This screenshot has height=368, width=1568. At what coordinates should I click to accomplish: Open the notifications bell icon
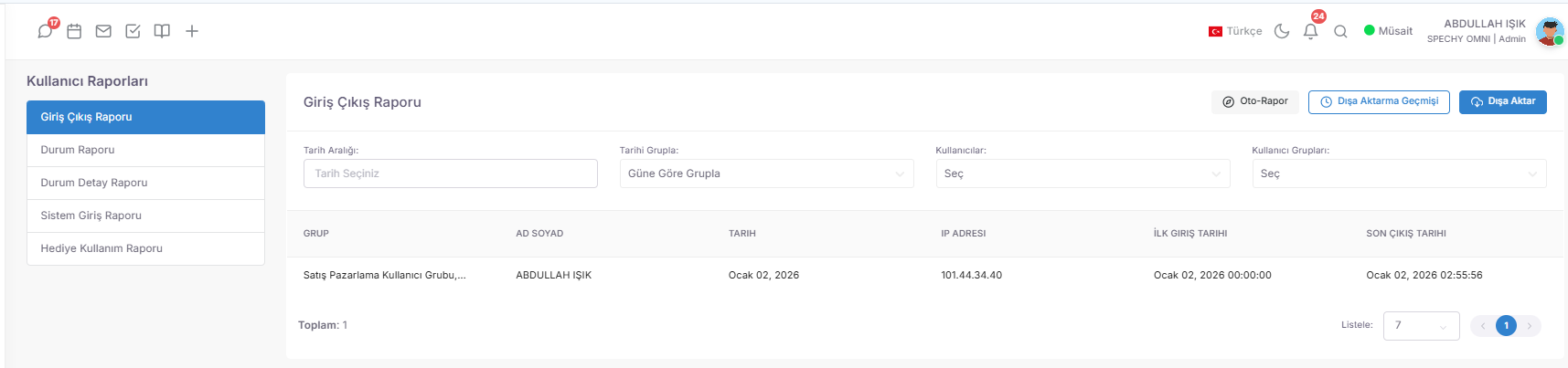coord(1310,31)
